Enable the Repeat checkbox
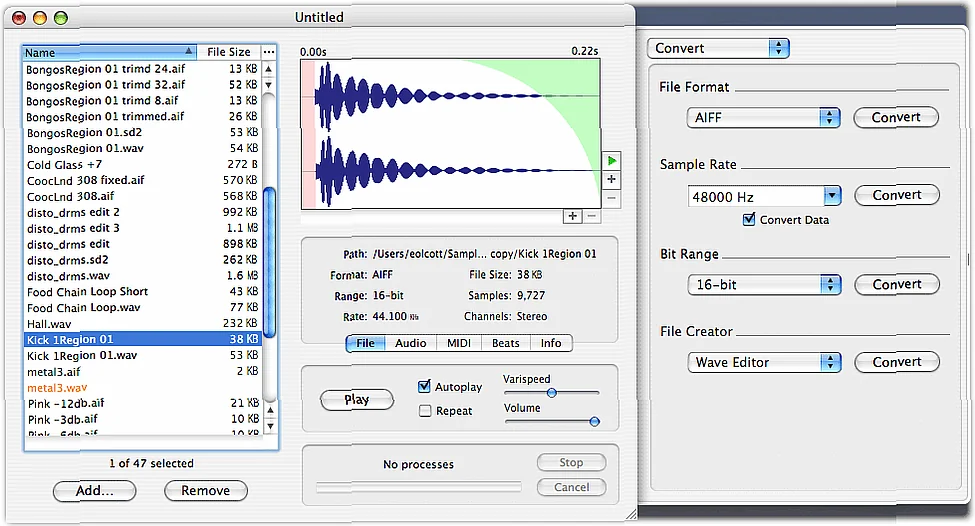 tap(425, 410)
